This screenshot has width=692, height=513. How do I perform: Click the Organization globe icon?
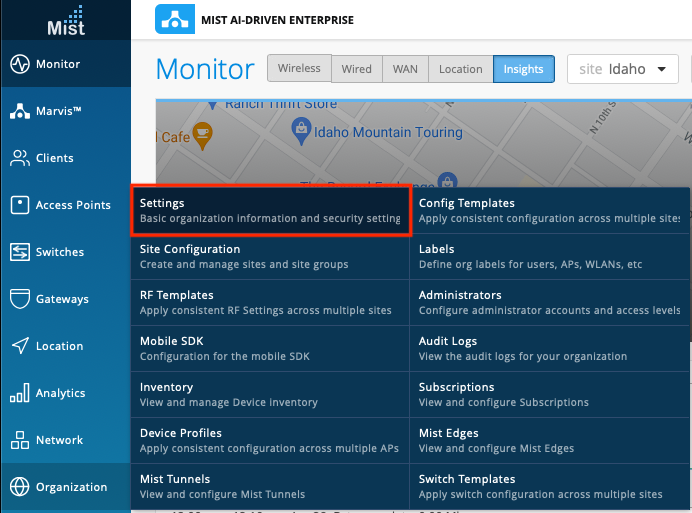[x=19, y=487]
